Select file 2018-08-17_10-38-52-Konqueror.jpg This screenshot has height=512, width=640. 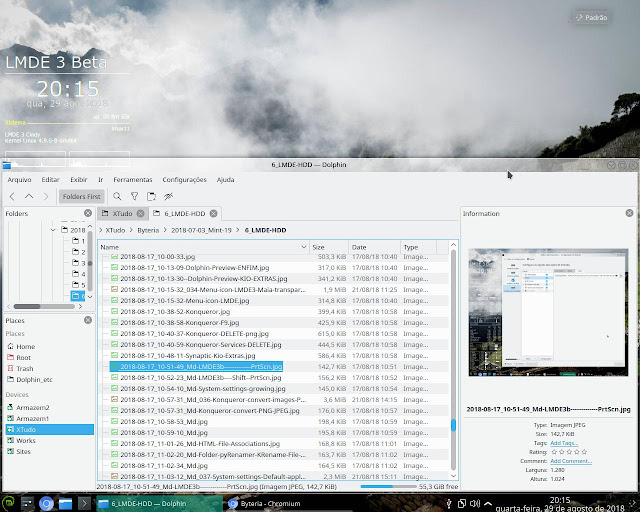[x=175, y=312]
